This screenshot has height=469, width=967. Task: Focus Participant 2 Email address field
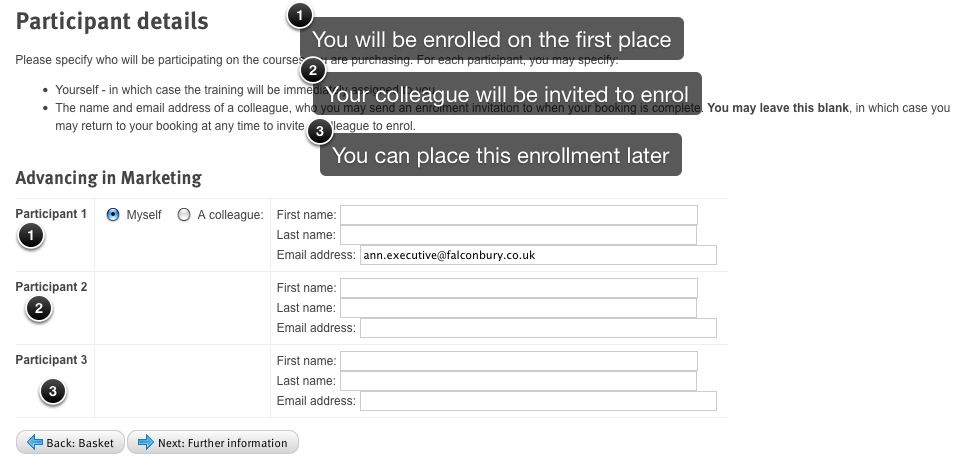point(538,328)
